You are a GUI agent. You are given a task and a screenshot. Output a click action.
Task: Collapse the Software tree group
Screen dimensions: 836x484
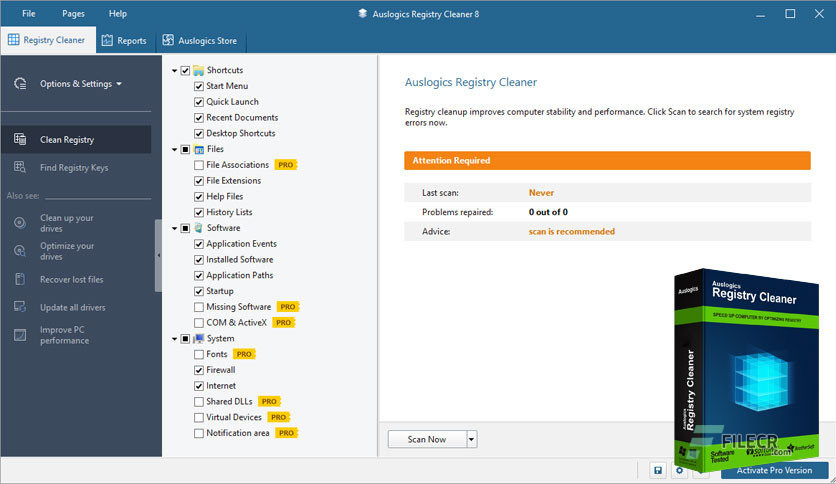click(174, 228)
